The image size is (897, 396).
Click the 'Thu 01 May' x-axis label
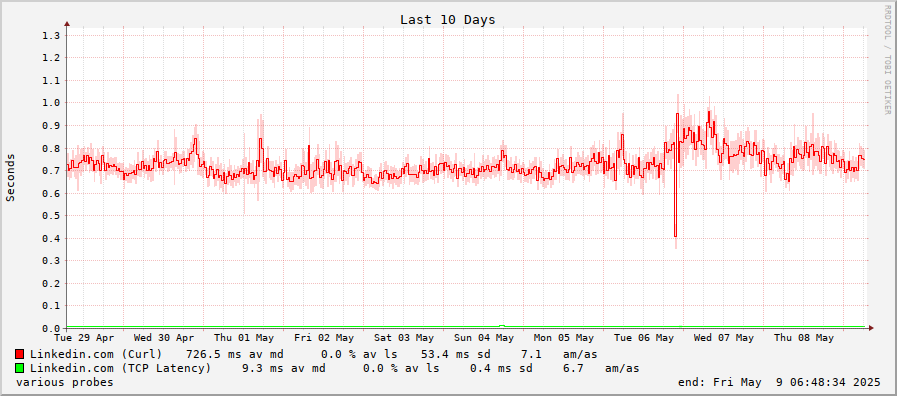coord(244,338)
